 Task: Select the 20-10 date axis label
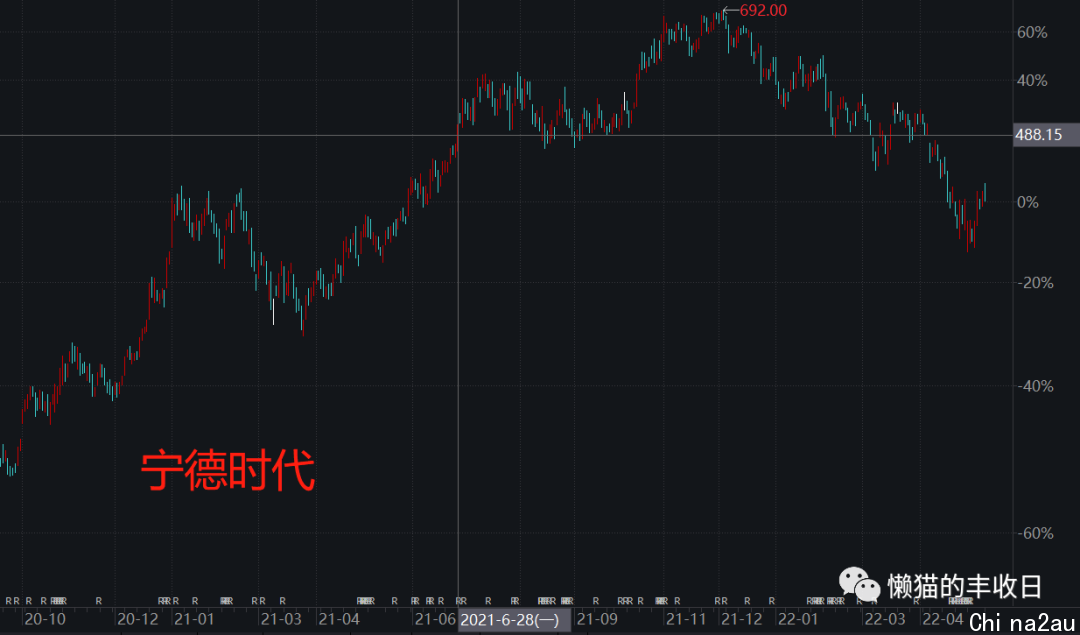click(44, 618)
